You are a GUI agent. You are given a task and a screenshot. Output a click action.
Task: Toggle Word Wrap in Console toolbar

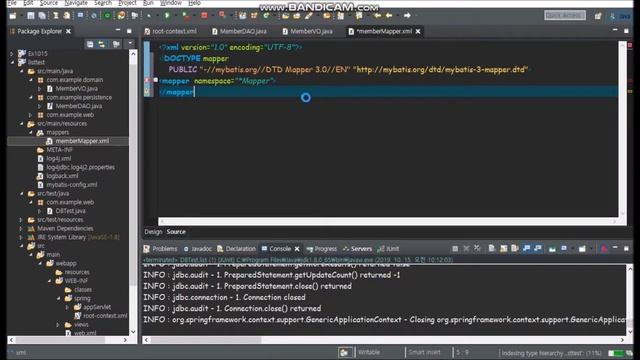(x=515, y=249)
